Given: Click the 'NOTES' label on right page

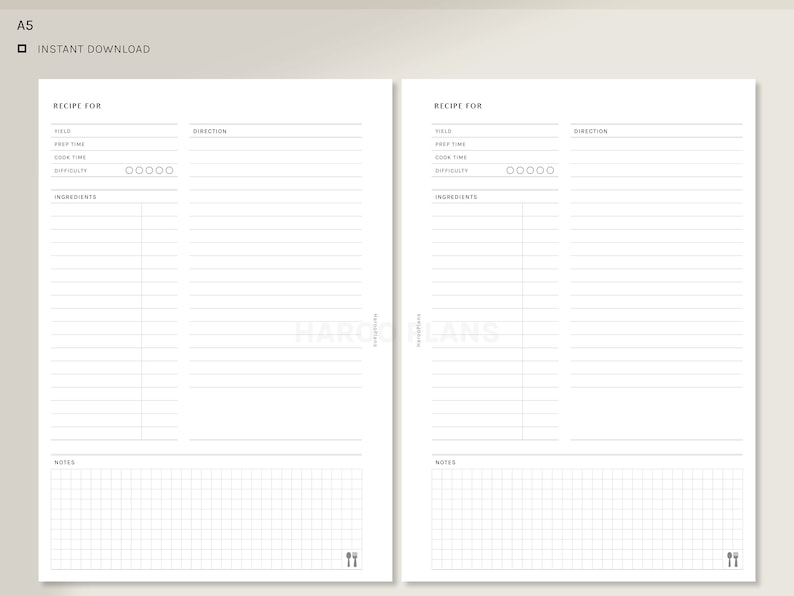Looking at the screenshot, I should [x=446, y=462].
